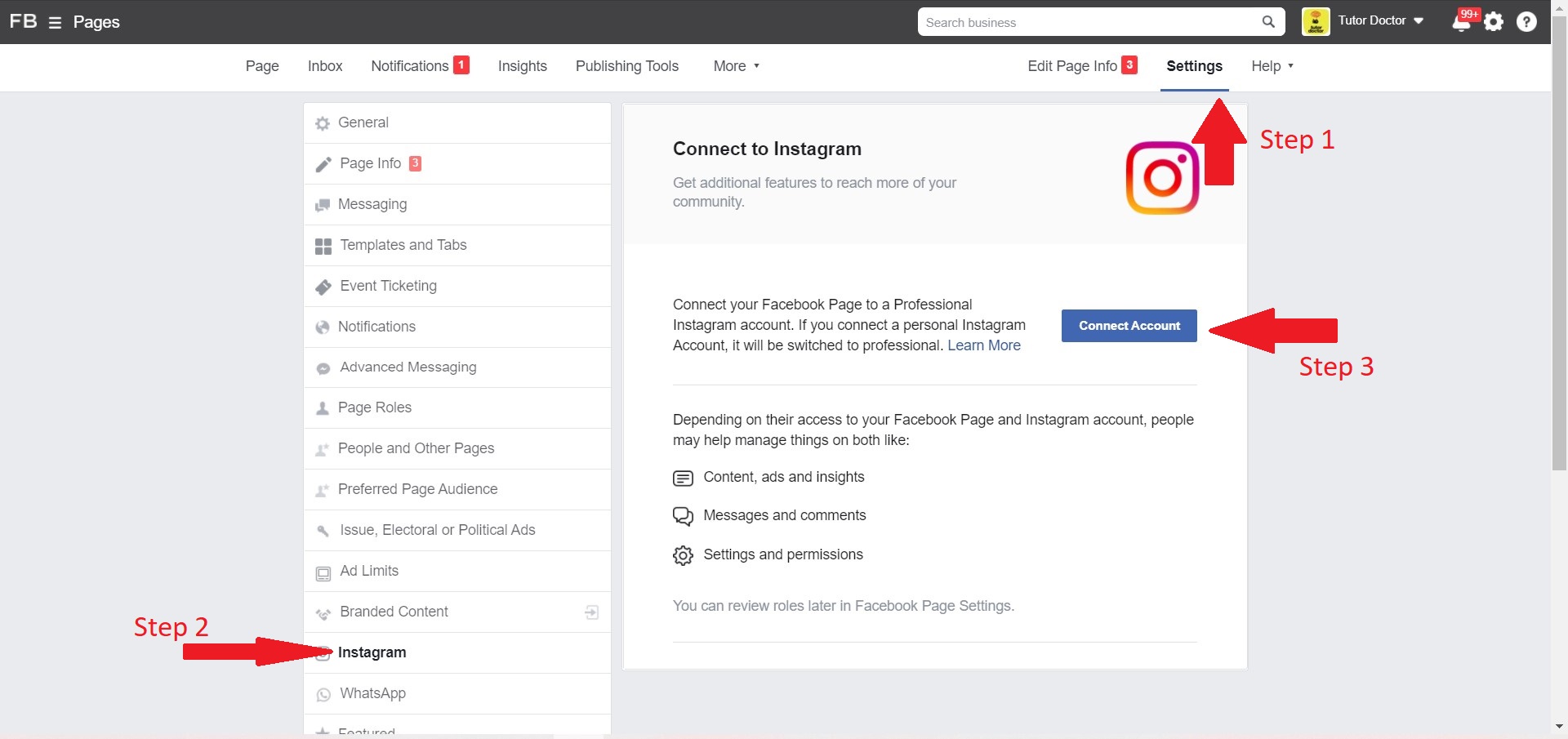Click the Political Ads megaphone icon
1568x739 pixels.
click(323, 531)
